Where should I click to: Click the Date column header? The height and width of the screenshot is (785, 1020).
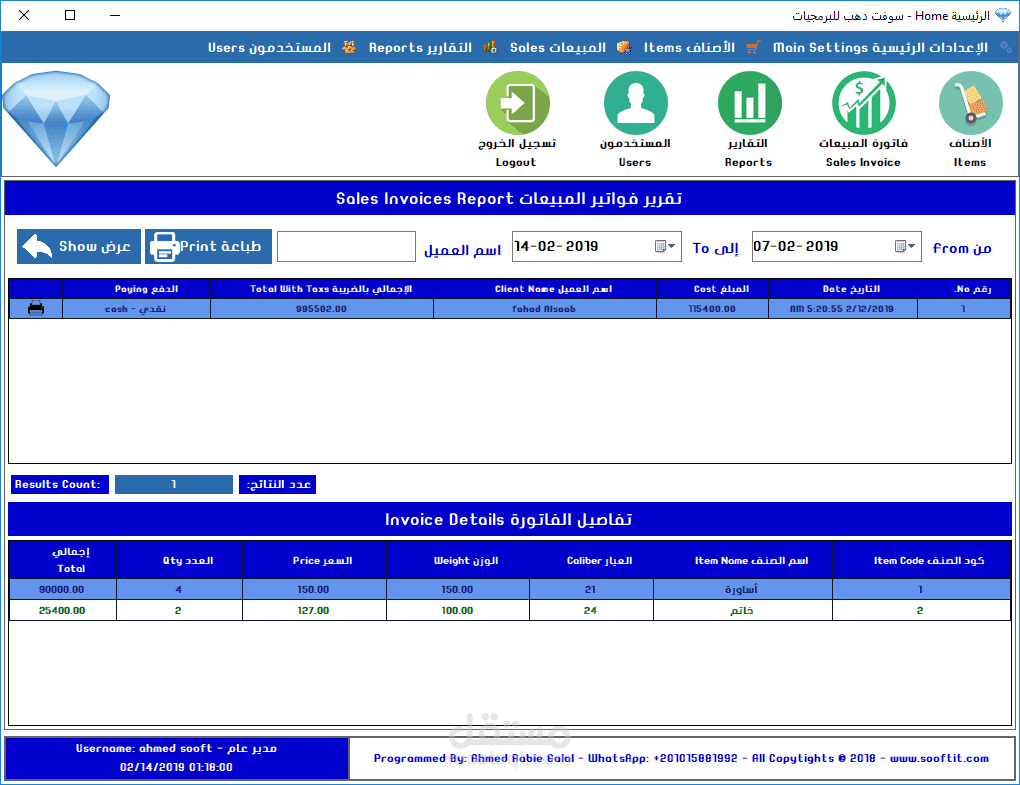click(x=843, y=289)
